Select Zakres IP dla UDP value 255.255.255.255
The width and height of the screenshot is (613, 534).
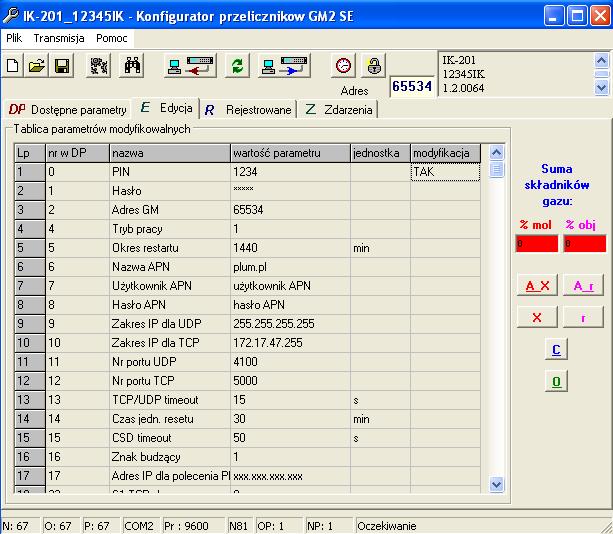click(290, 324)
